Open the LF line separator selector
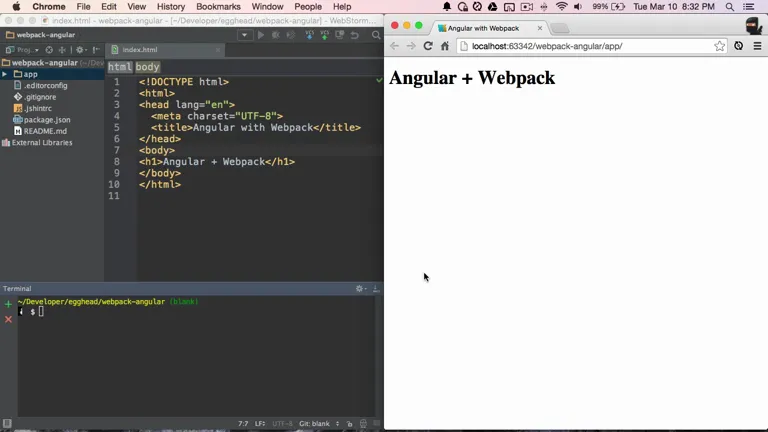This screenshot has width=768, height=432. coord(260,424)
